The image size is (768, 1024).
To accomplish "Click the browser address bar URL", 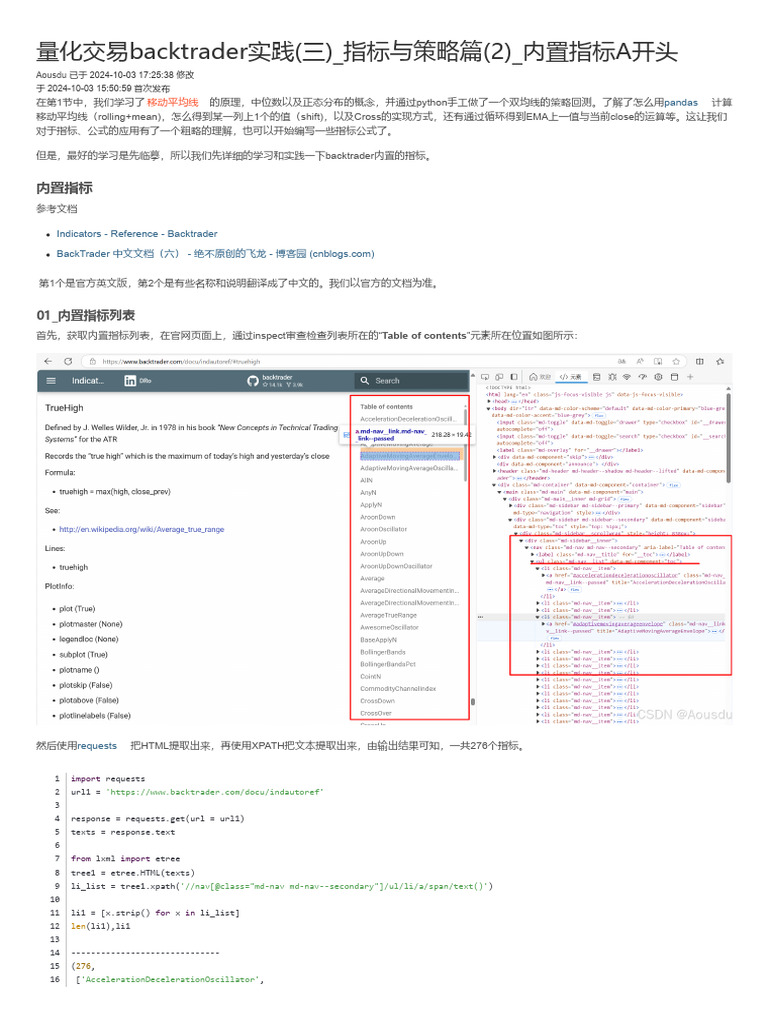I will pos(181,361).
